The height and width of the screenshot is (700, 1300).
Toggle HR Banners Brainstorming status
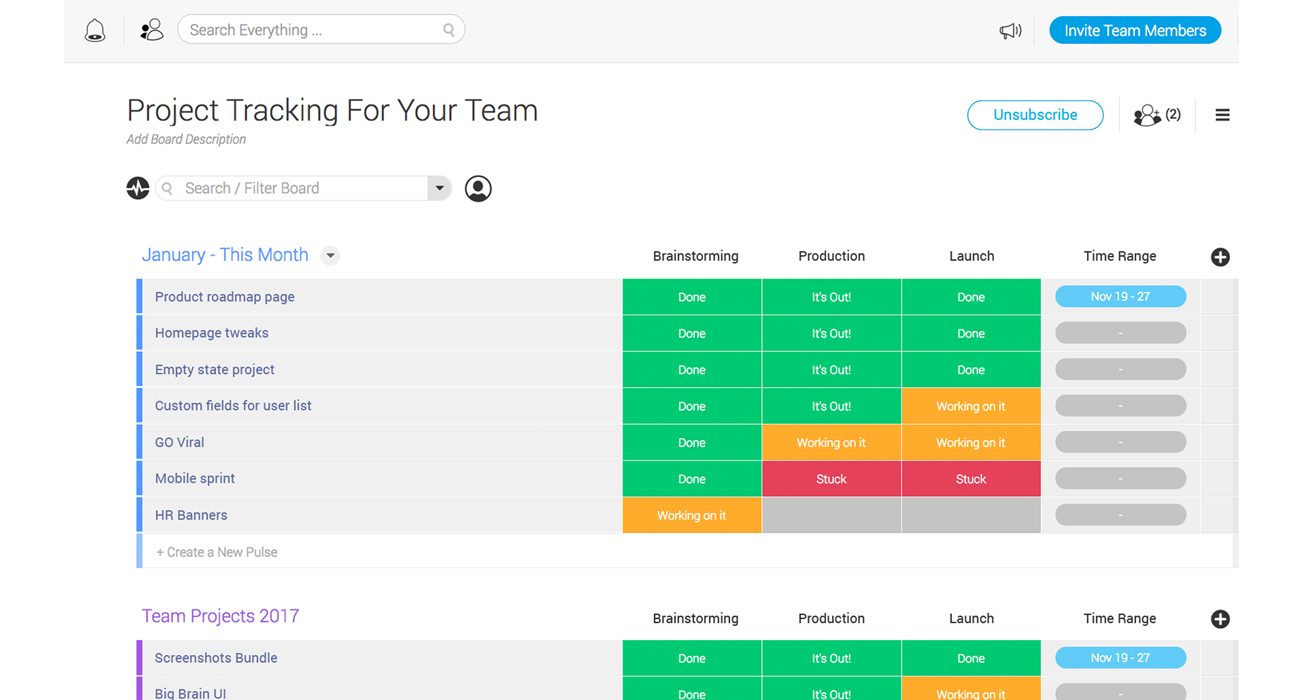(x=692, y=514)
